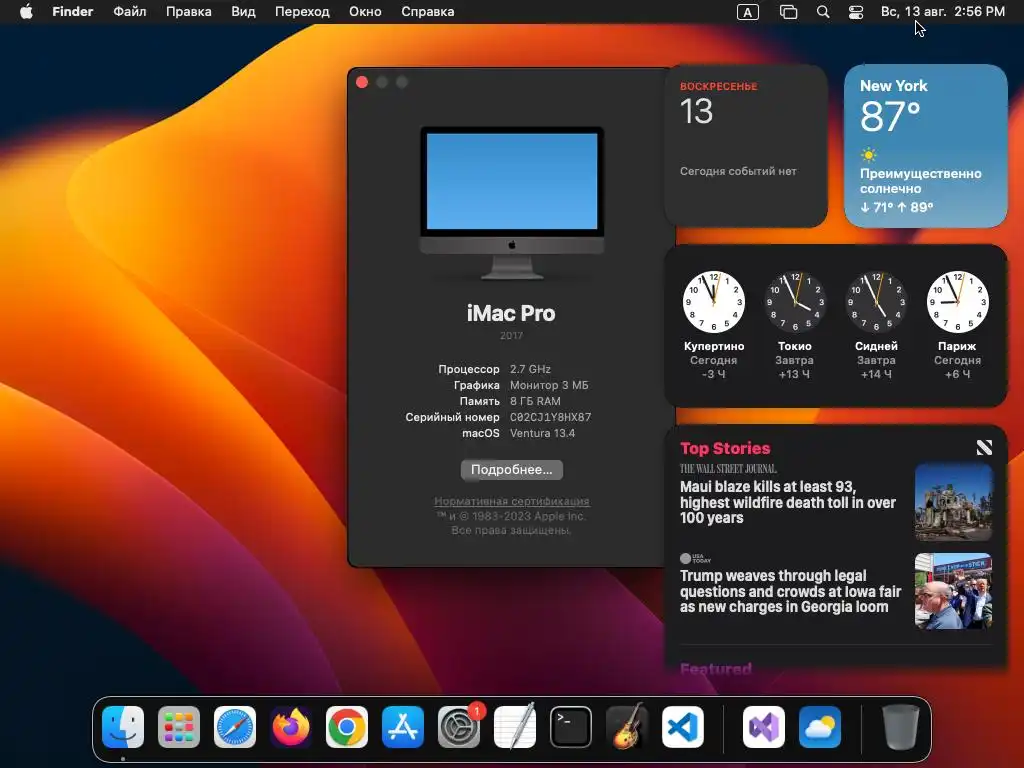Launch Safari from the Dock
This screenshot has width=1024, height=768.
(x=235, y=727)
